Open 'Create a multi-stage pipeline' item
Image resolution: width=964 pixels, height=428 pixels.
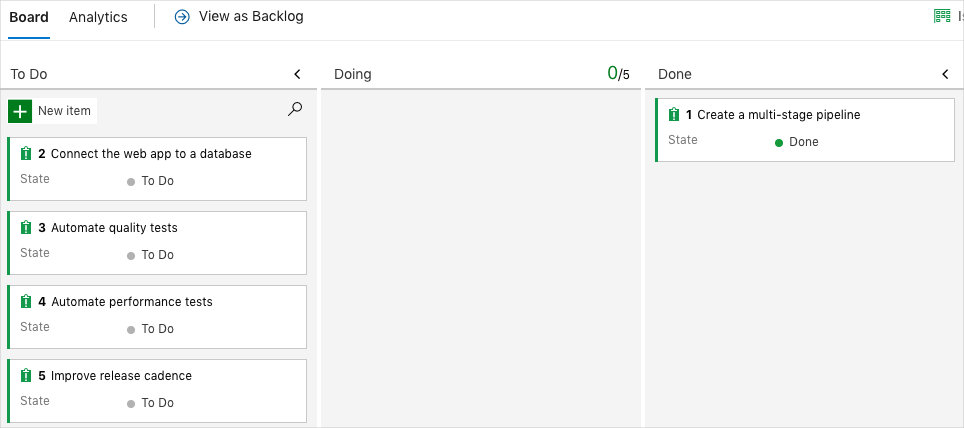tap(778, 115)
